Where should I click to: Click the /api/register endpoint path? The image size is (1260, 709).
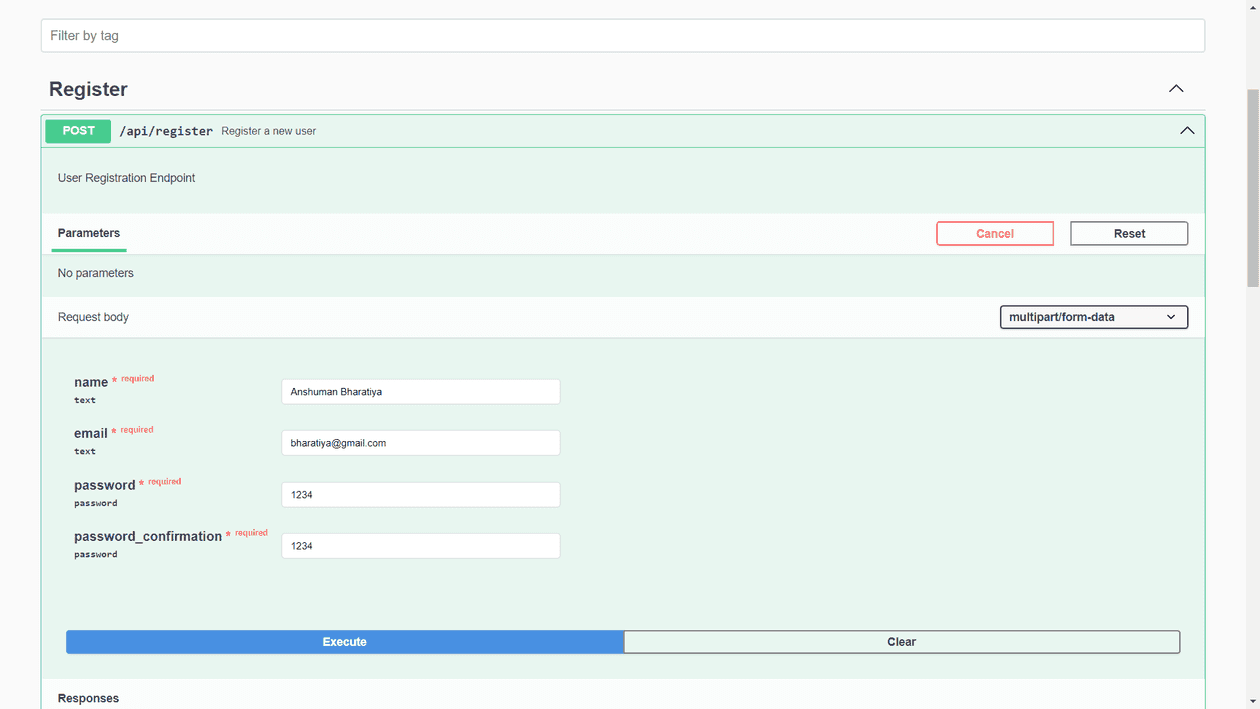166,131
